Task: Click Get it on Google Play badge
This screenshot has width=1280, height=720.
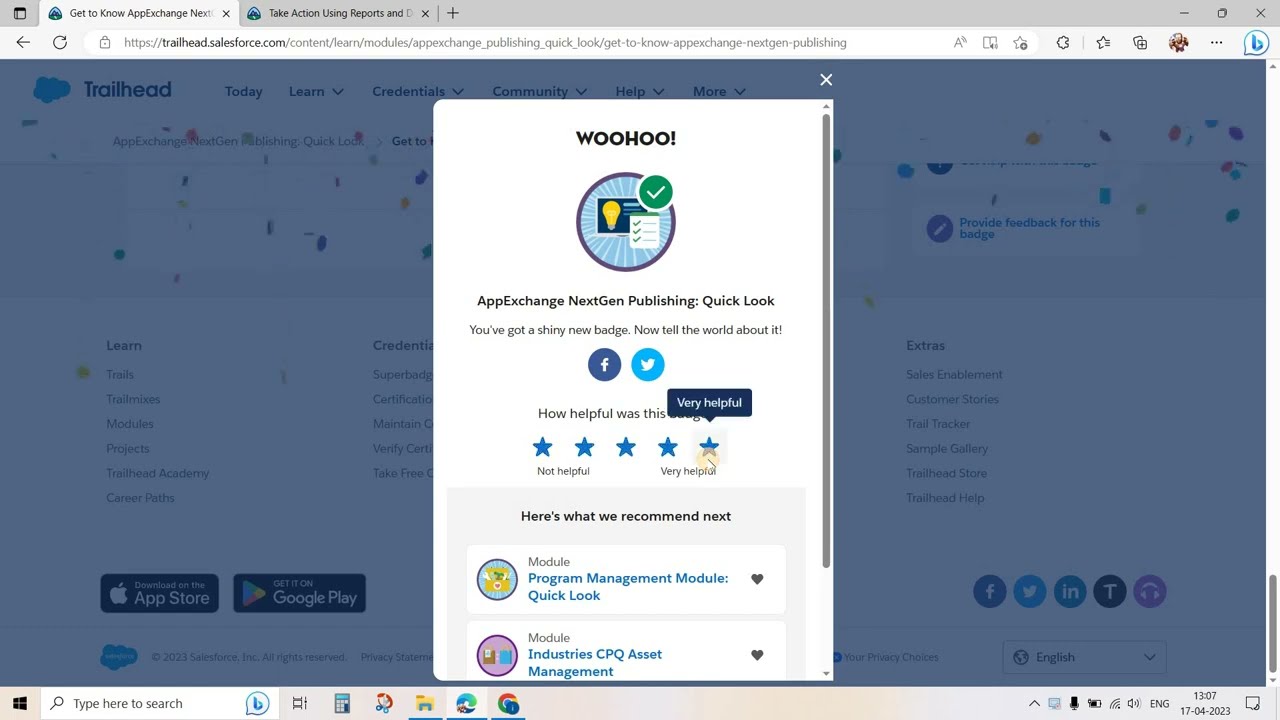Action: pyautogui.click(x=300, y=593)
